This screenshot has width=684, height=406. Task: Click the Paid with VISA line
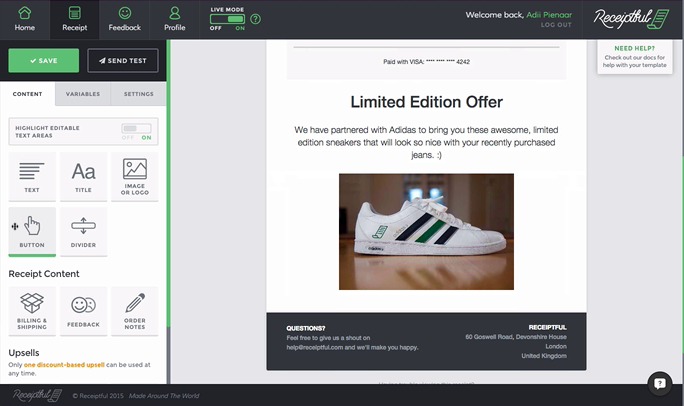pyautogui.click(x=426, y=62)
